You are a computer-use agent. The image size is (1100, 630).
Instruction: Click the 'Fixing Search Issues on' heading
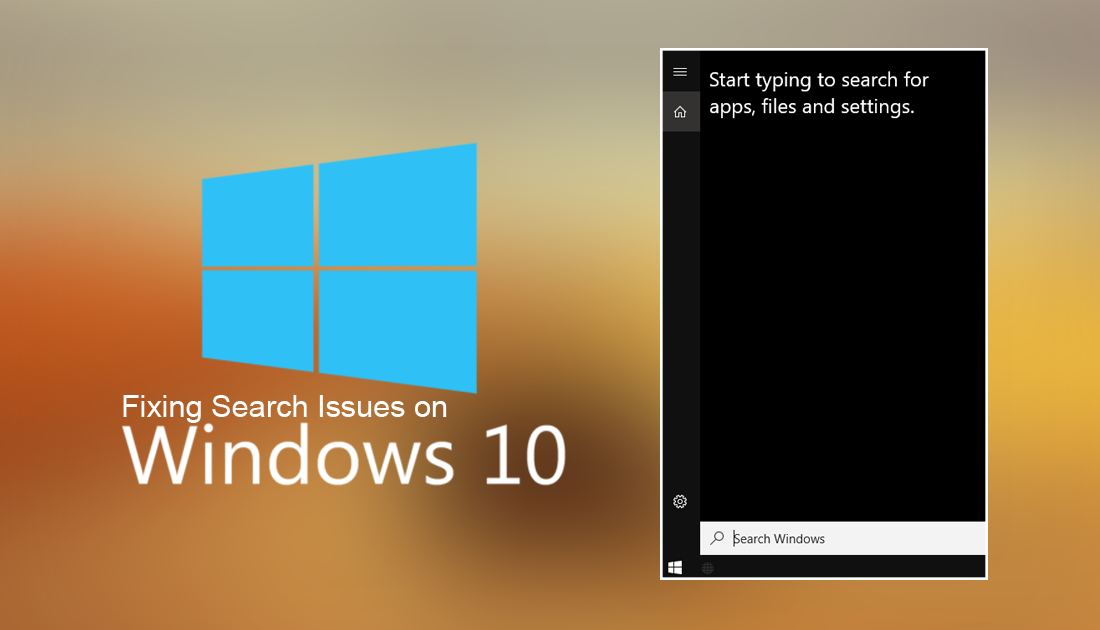pos(284,407)
